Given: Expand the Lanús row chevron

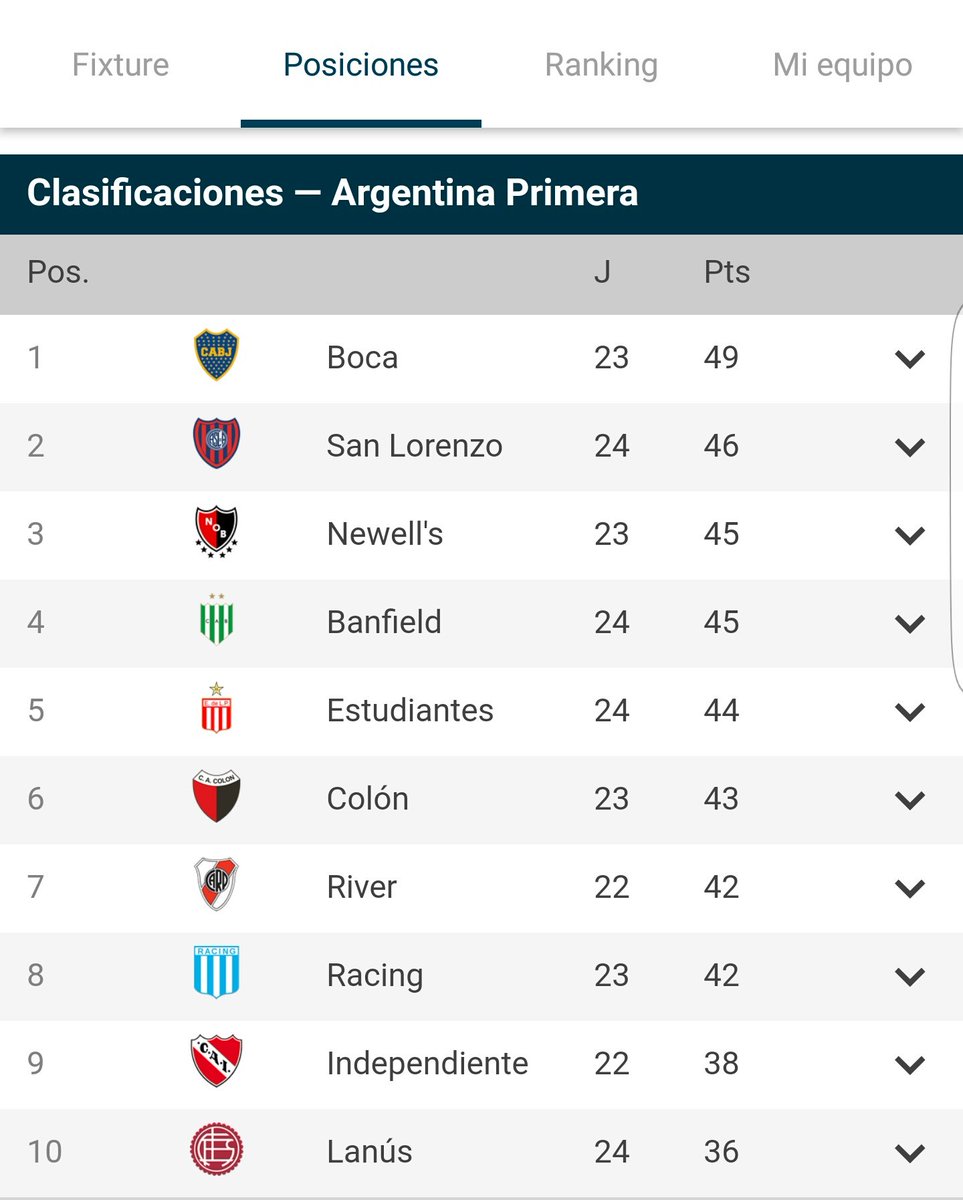Looking at the screenshot, I should (x=910, y=1153).
